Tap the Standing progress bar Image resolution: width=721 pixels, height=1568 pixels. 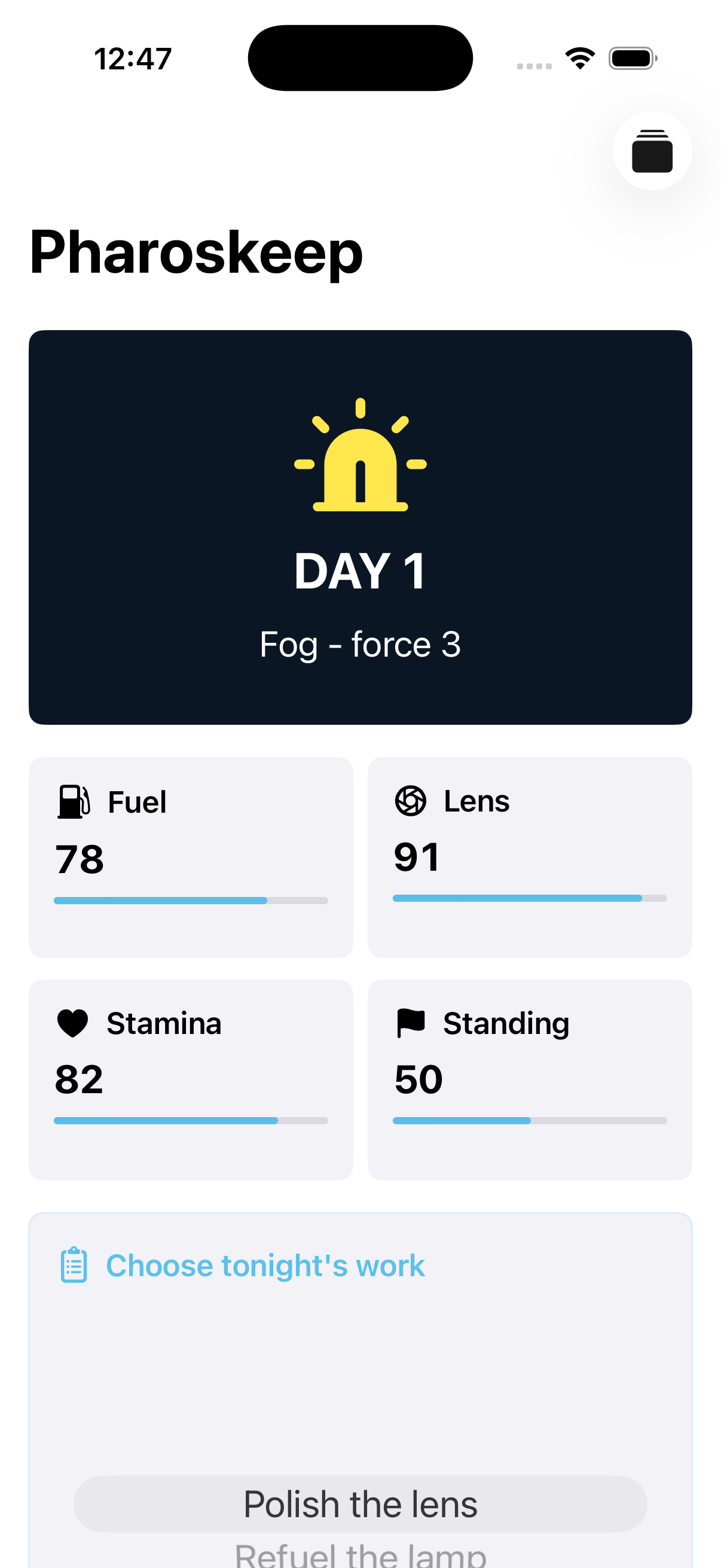pyautogui.click(x=530, y=1121)
